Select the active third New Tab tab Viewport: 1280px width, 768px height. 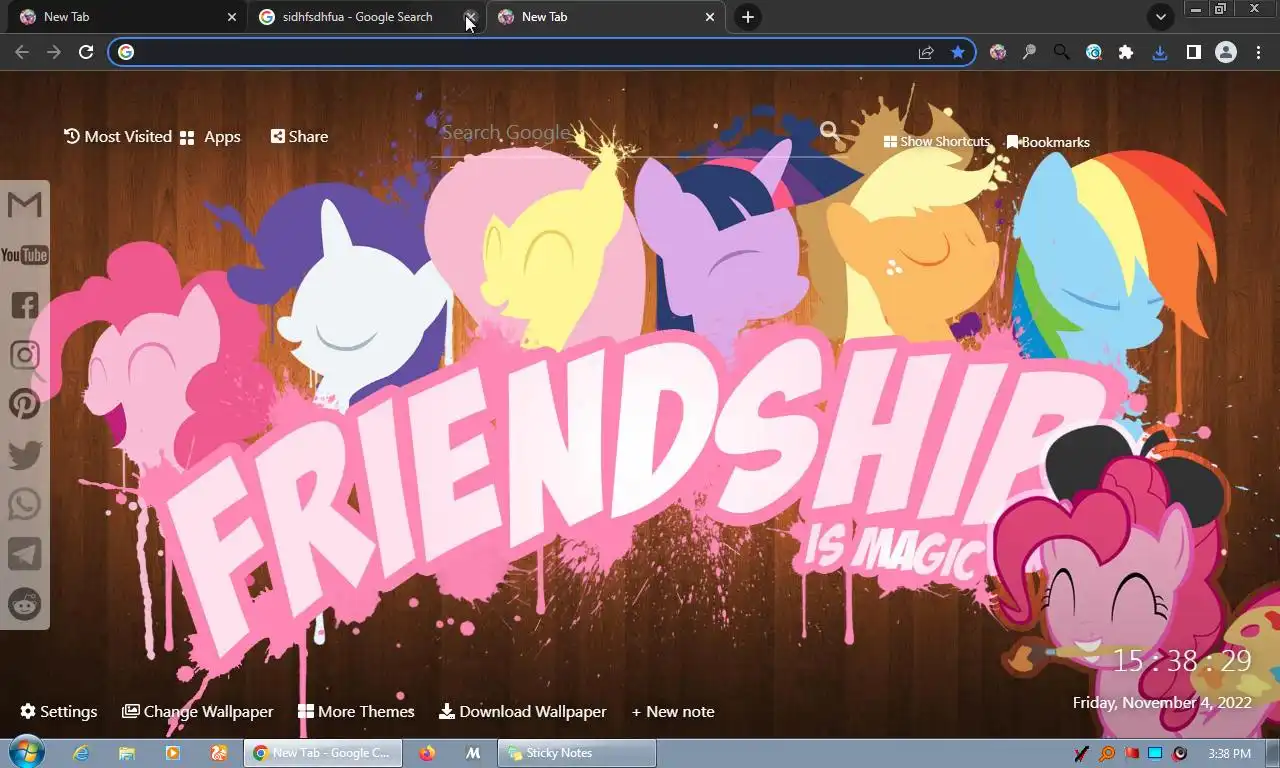coord(605,17)
